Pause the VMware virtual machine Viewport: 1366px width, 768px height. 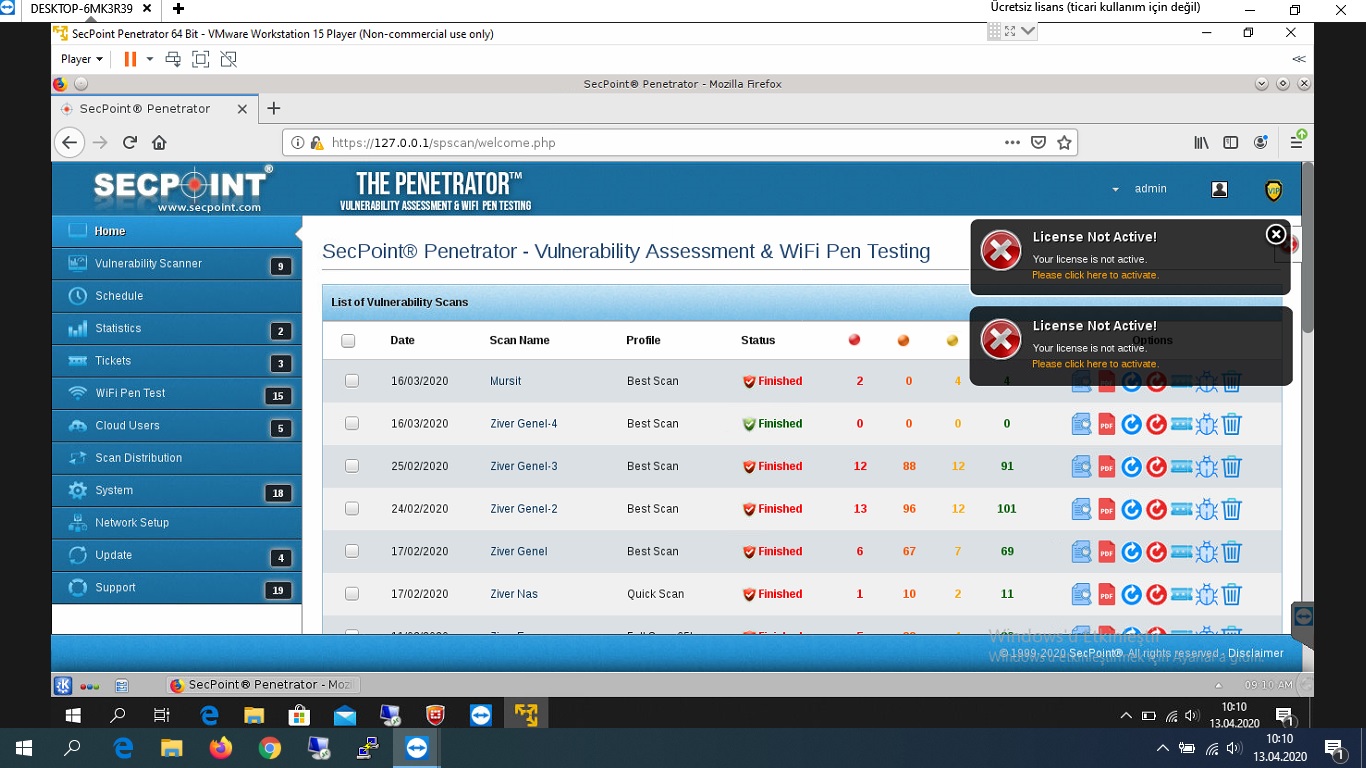130,59
